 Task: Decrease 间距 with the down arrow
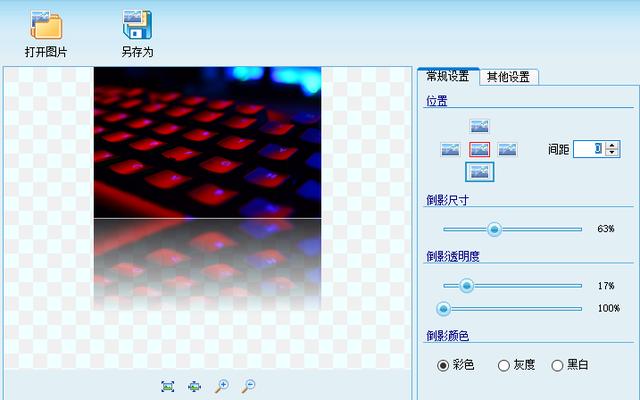(612, 153)
